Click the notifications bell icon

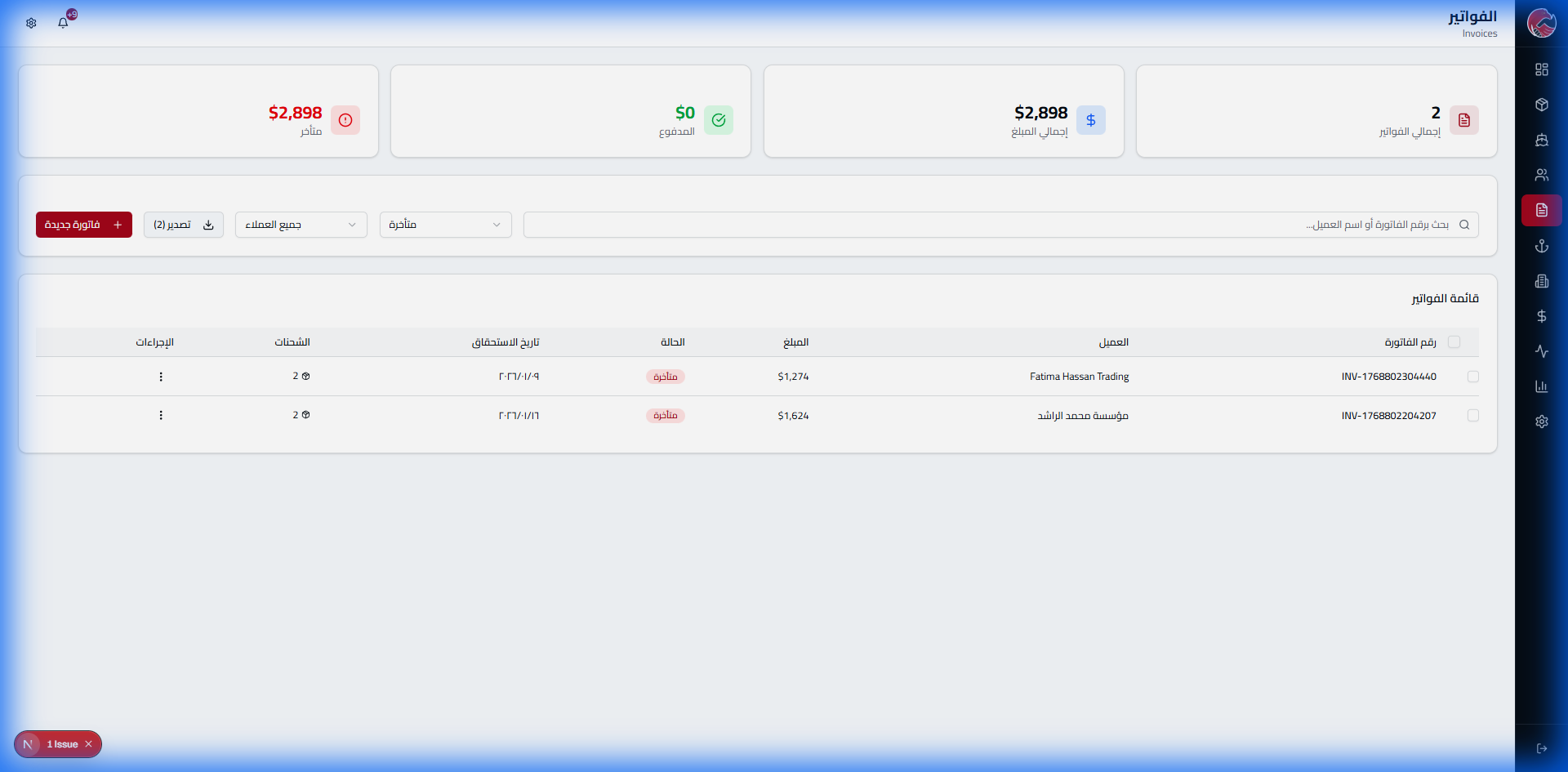pyautogui.click(x=63, y=23)
